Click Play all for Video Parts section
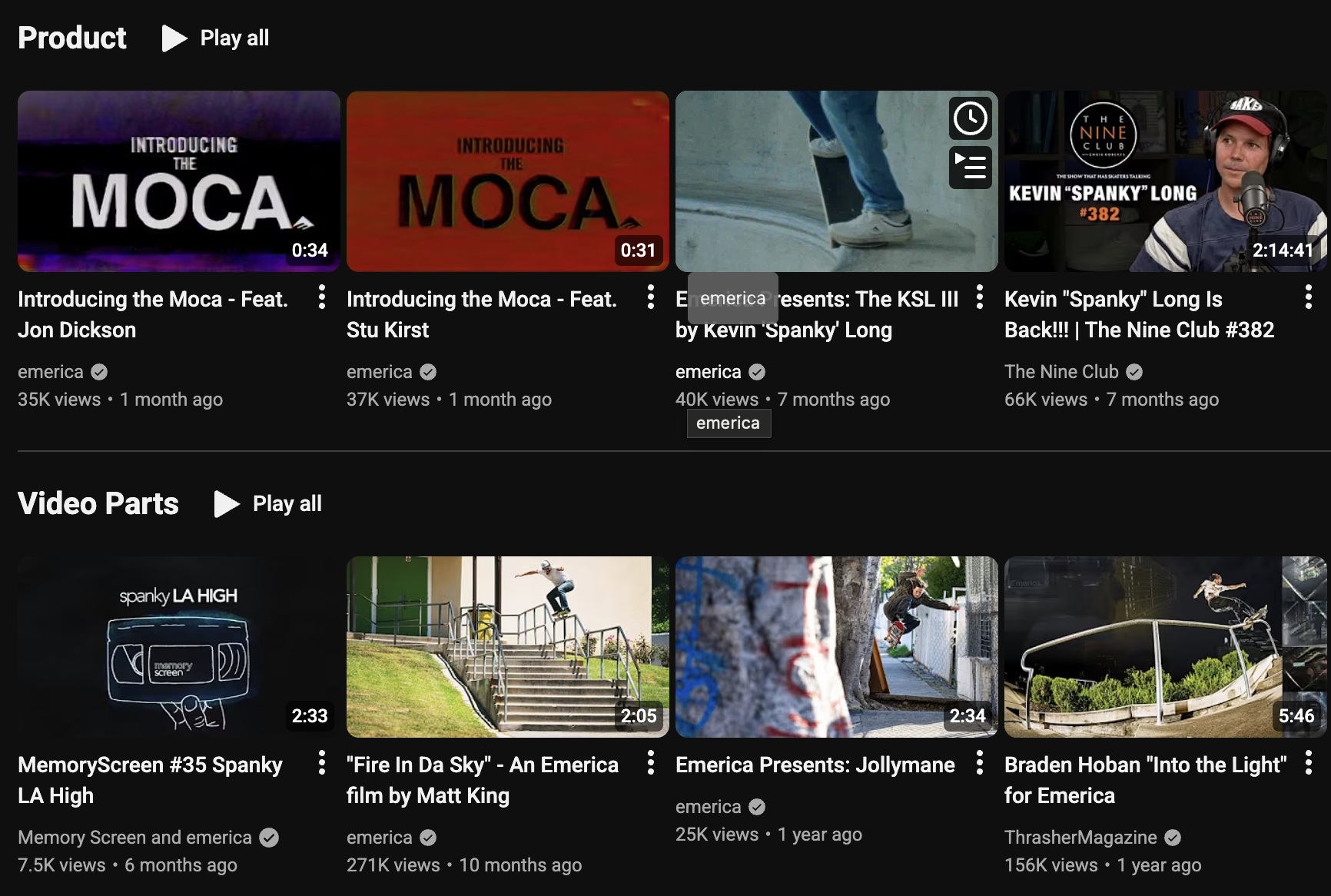Screen dimensions: 1331x896 pos(267,503)
